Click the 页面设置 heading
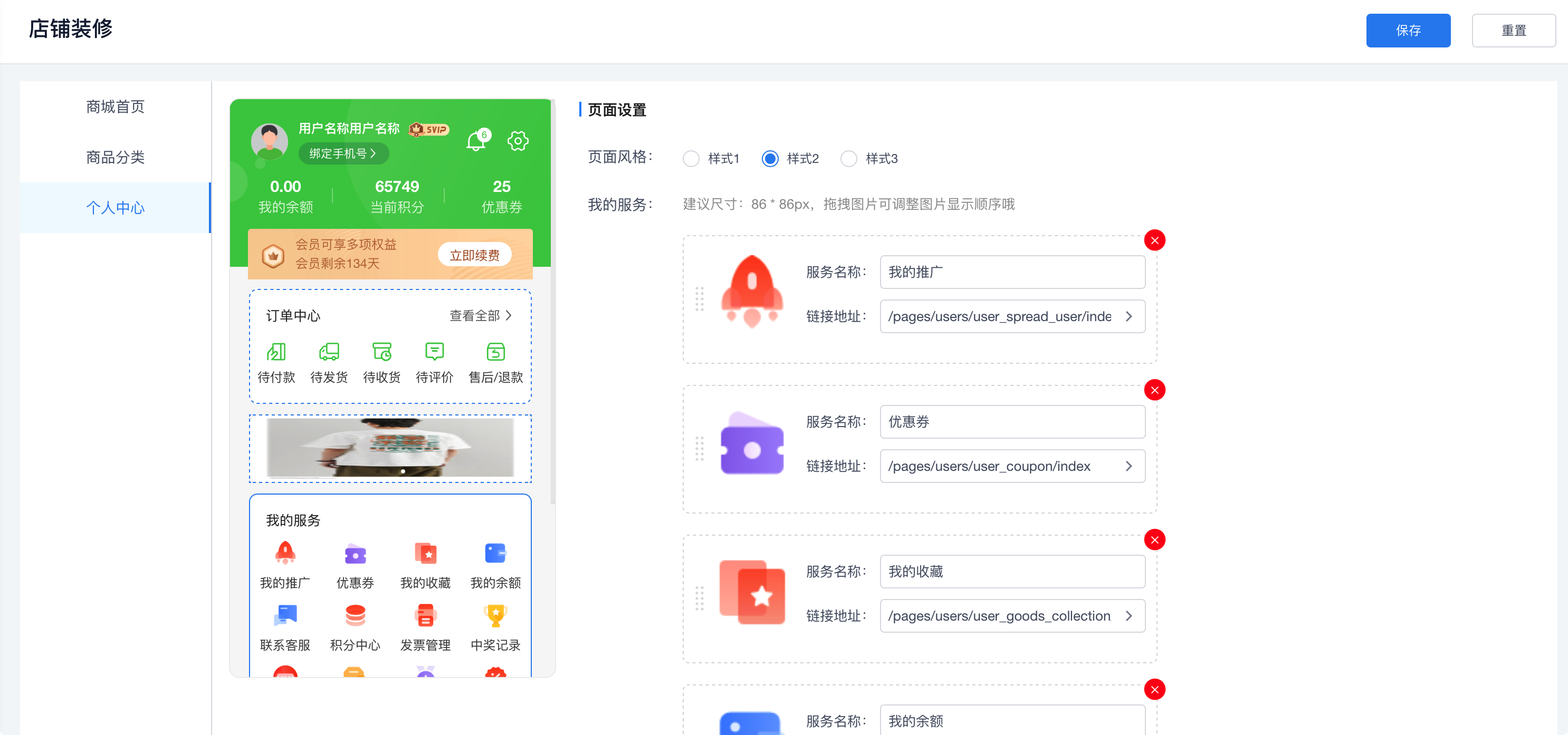1568x735 pixels. click(617, 110)
